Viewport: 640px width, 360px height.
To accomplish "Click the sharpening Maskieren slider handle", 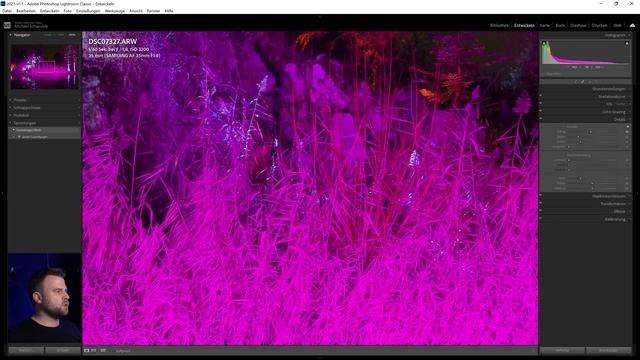I will (569, 147).
